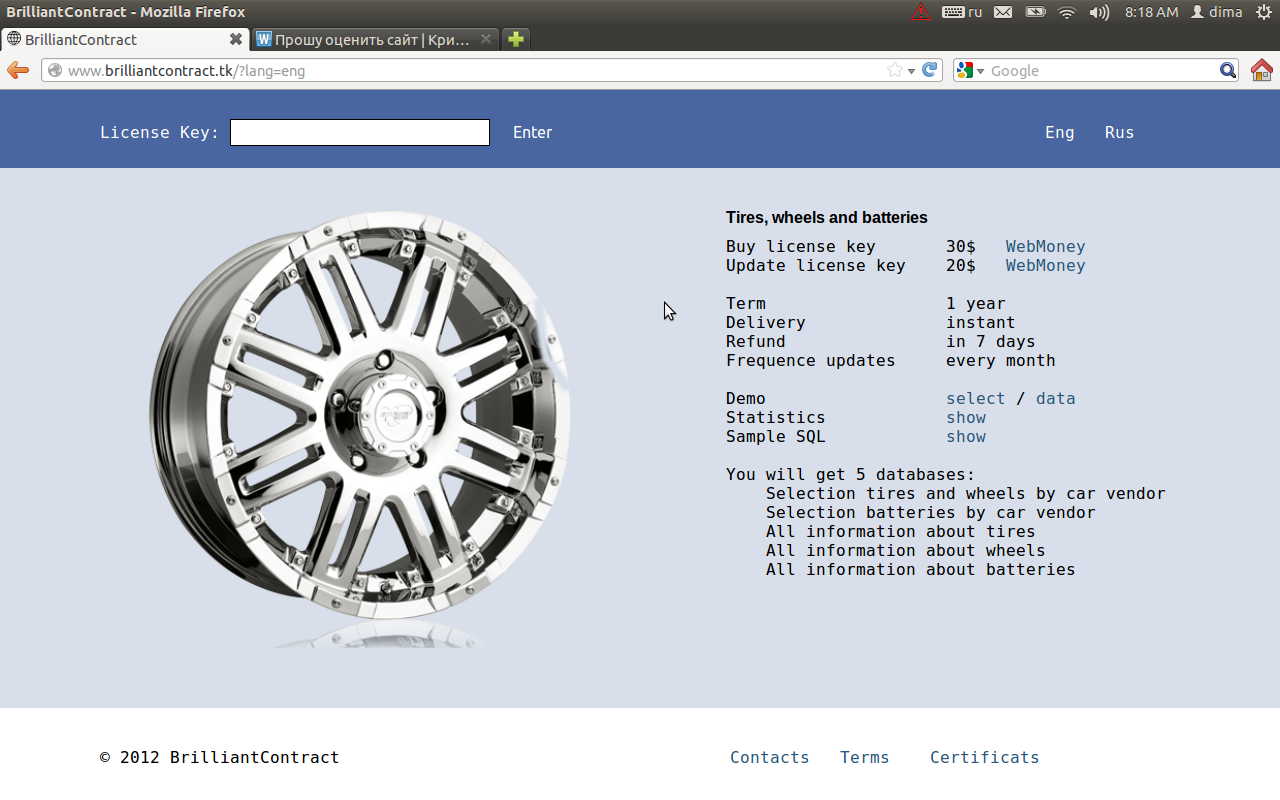Image resolution: width=1280 pixels, height=800 pixels.
Task: Open the keyboard layout ru menu
Action: click(962, 12)
